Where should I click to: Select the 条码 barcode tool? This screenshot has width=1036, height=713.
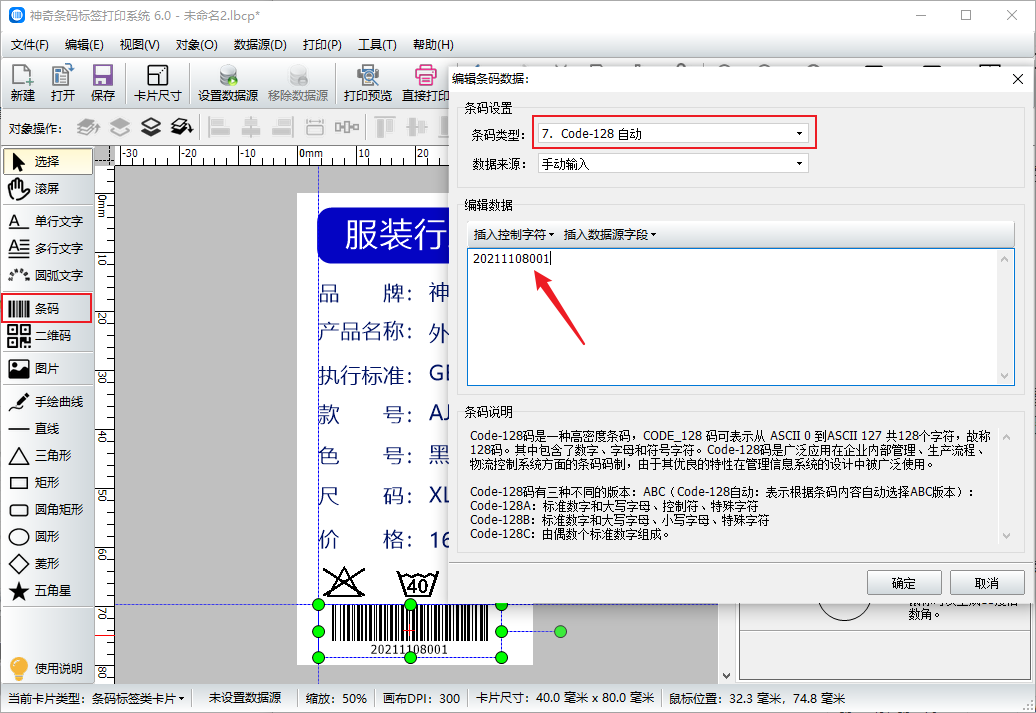(x=46, y=309)
